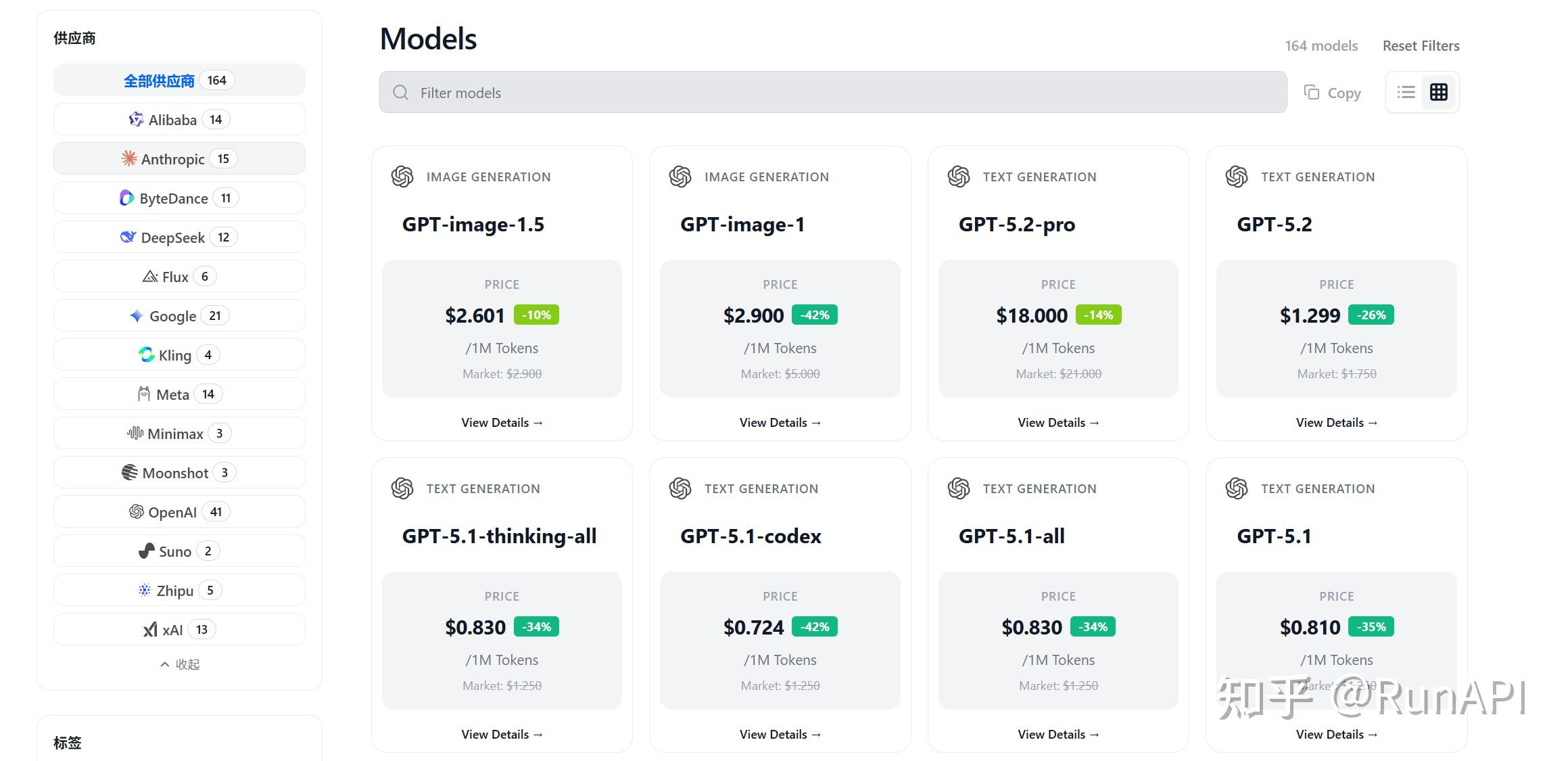Click the OpenAI logo on GPT-5.2-pro card

[959, 177]
